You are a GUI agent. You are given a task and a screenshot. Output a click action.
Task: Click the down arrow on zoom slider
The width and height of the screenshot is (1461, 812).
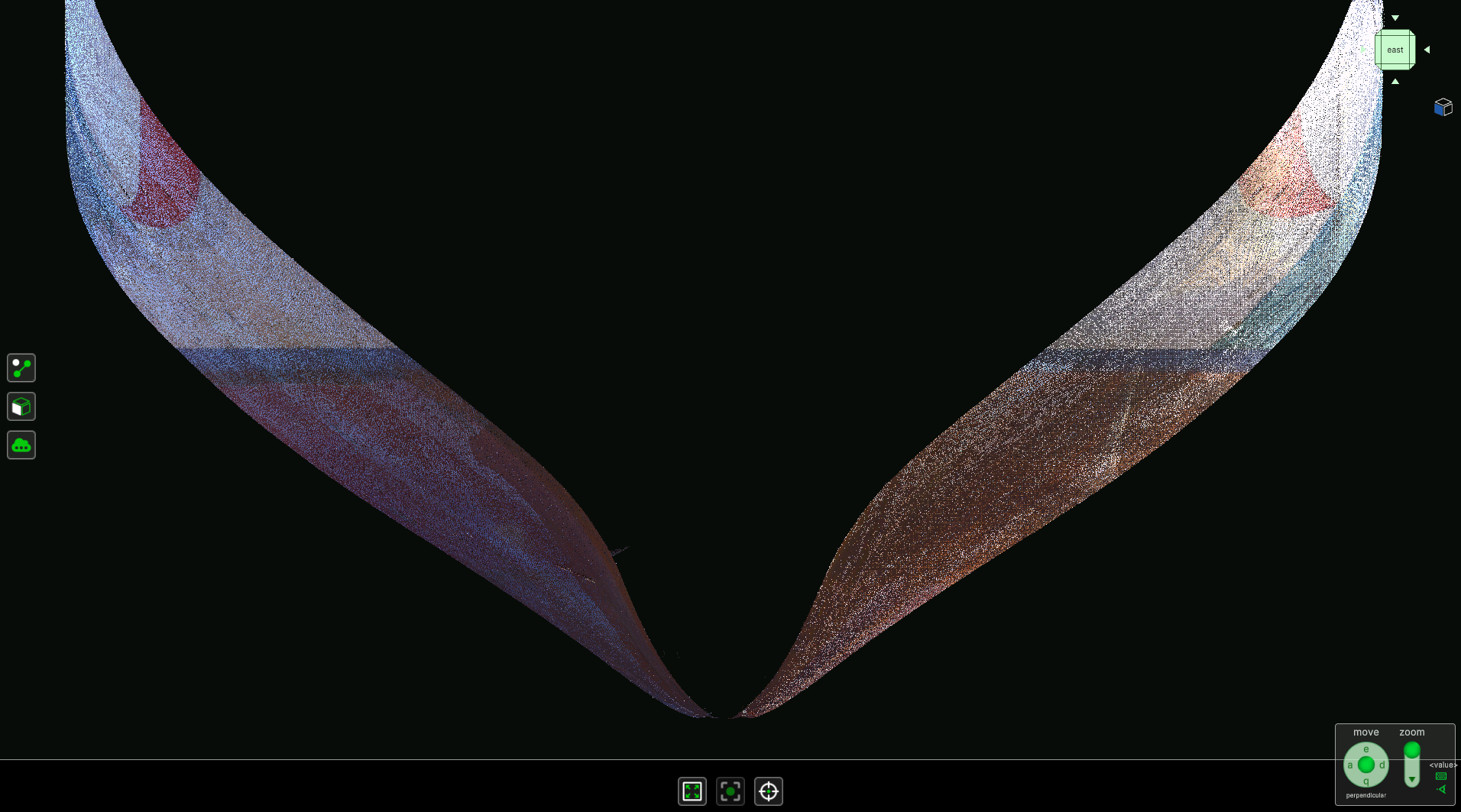click(x=1412, y=780)
